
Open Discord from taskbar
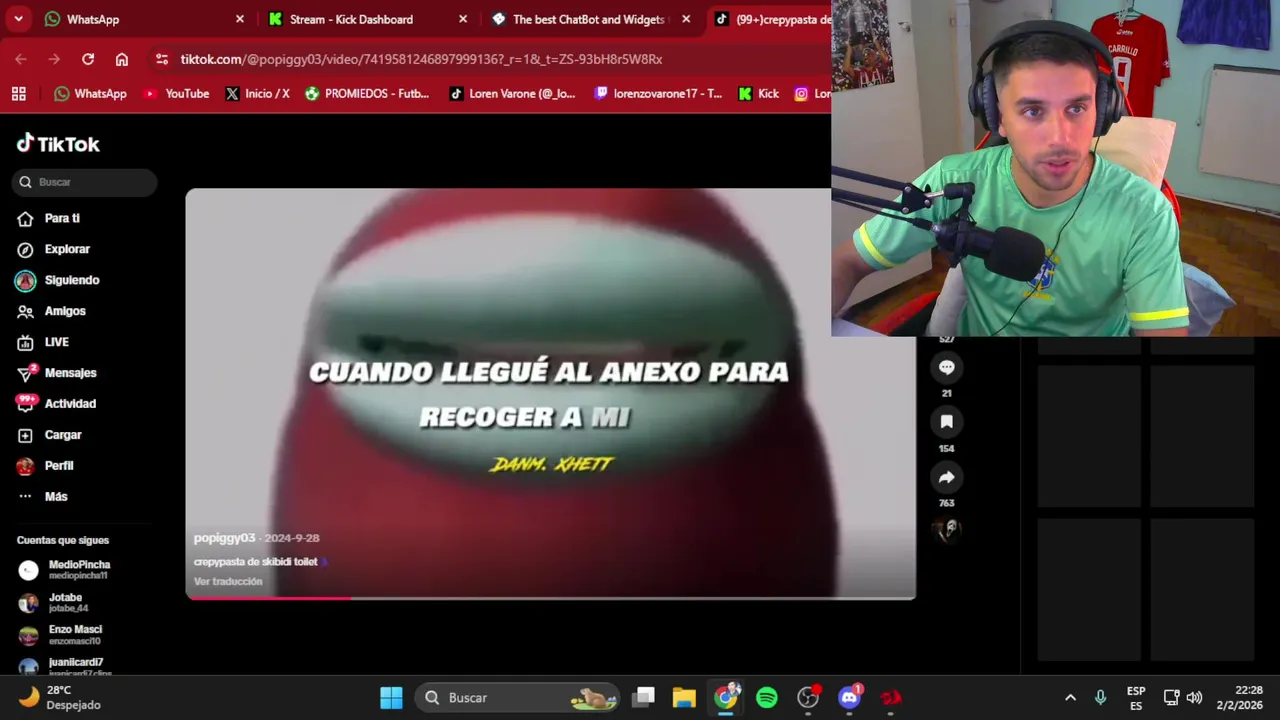[849, 698]
